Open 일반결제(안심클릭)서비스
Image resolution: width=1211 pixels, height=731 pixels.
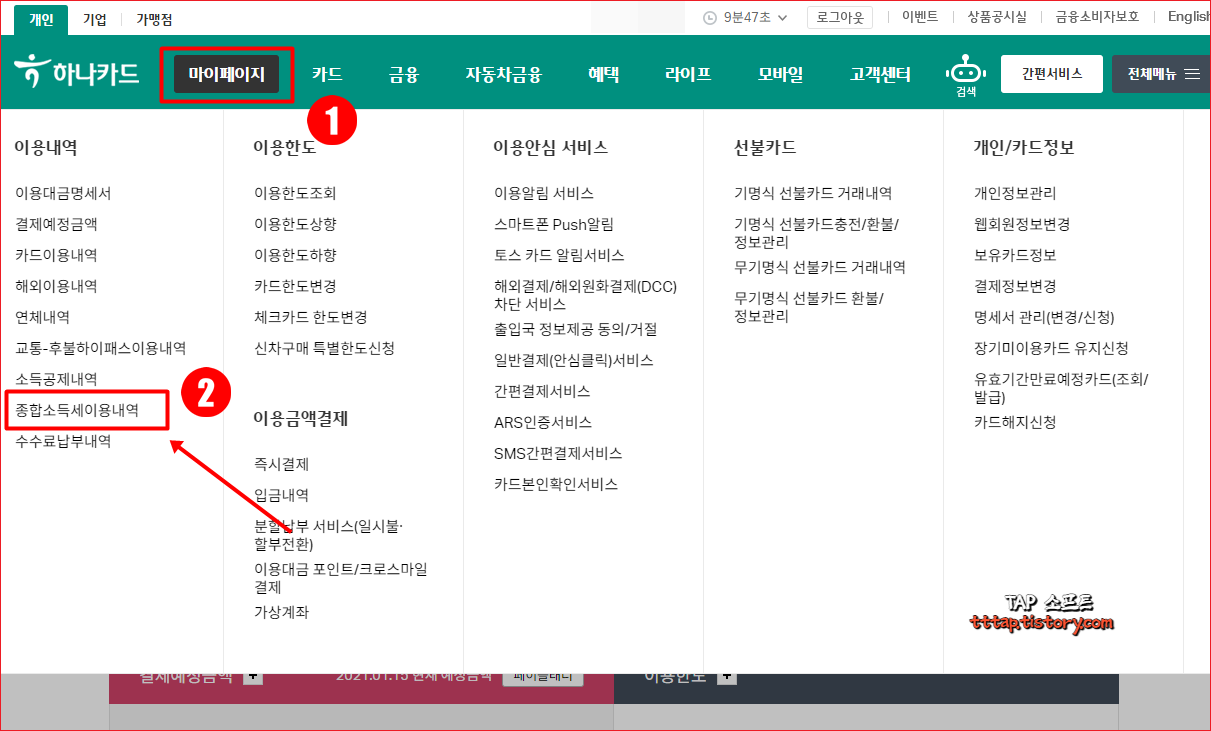coord(574,360)
